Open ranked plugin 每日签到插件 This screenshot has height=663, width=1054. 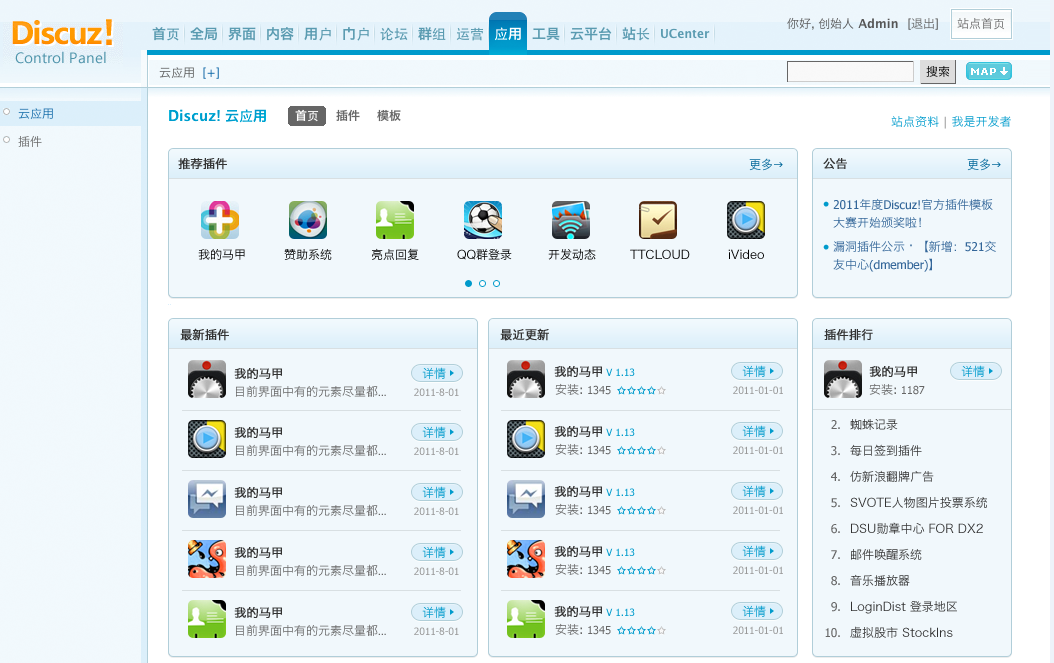885,451
